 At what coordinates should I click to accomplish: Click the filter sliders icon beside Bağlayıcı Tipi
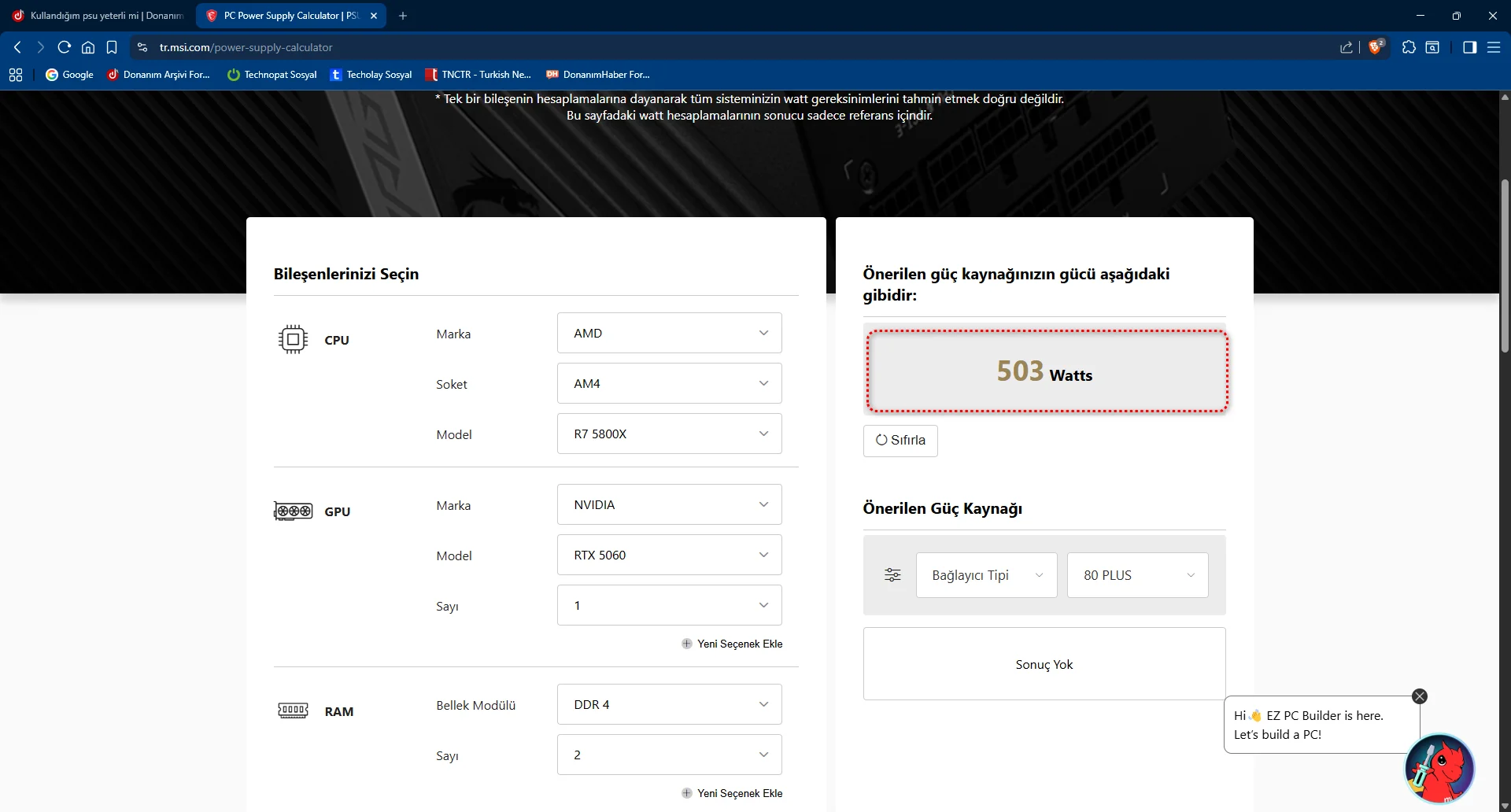[x=892, y=575]
